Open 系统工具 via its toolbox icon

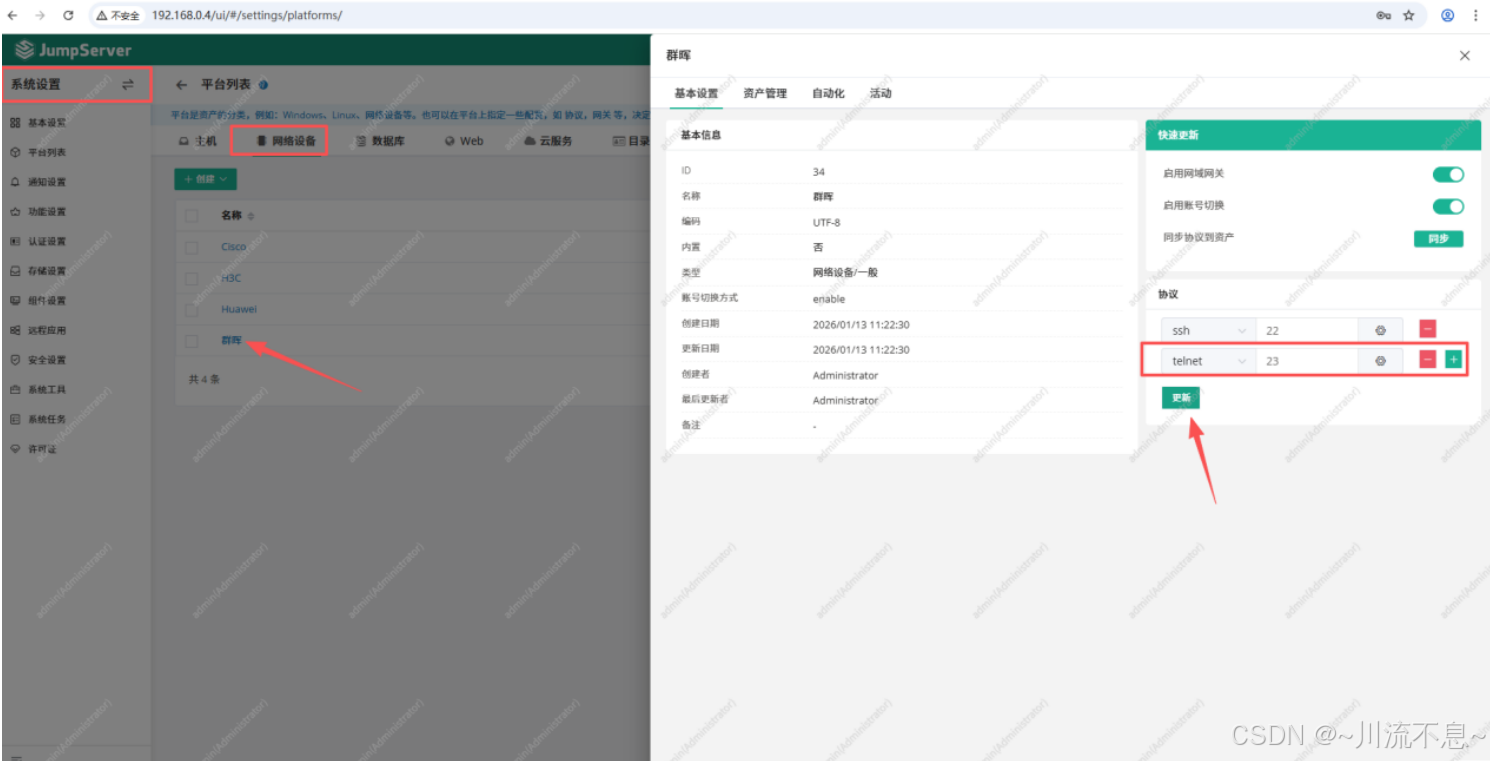15,389
